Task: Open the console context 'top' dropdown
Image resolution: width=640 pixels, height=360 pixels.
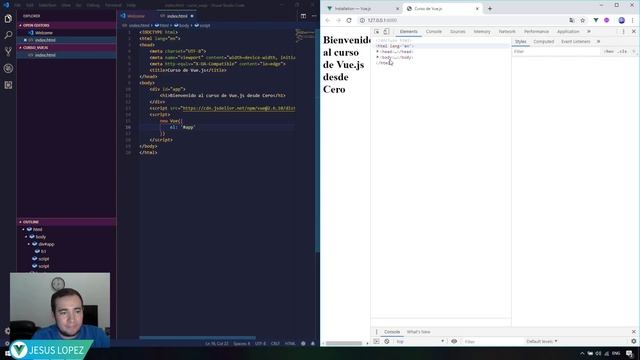Action: [420, 341]
